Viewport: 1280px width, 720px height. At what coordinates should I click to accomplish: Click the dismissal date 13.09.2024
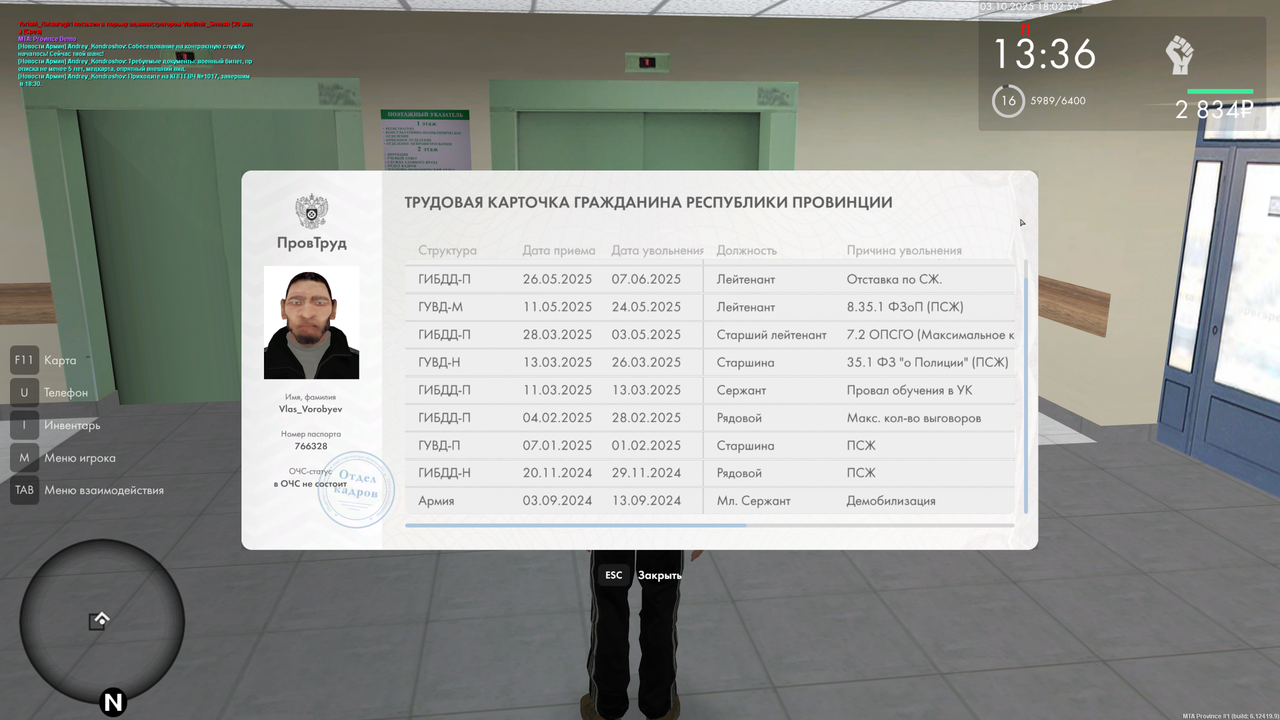point(646,501)
